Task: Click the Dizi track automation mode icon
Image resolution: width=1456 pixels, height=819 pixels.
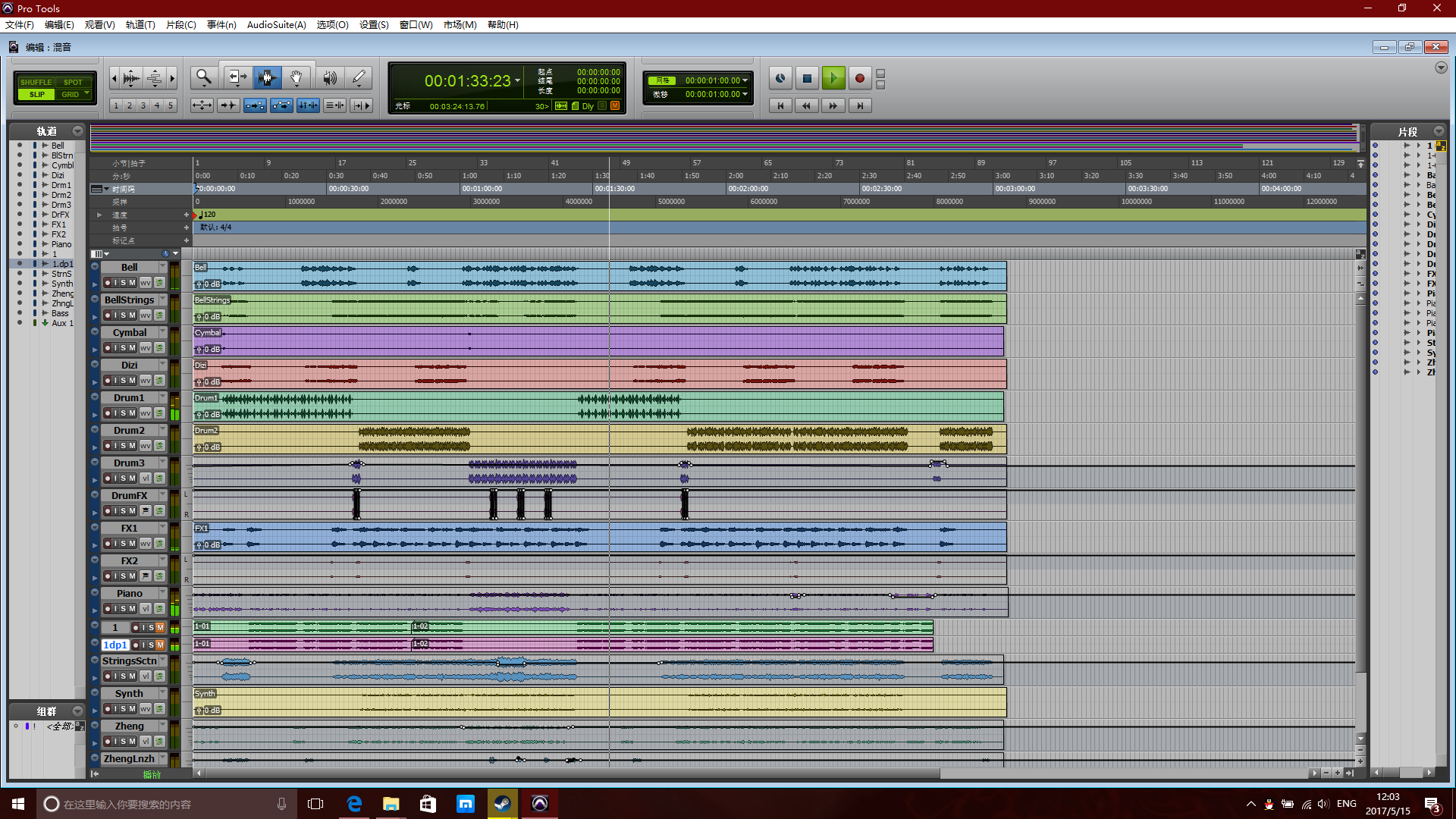Action: pos(159,381)
